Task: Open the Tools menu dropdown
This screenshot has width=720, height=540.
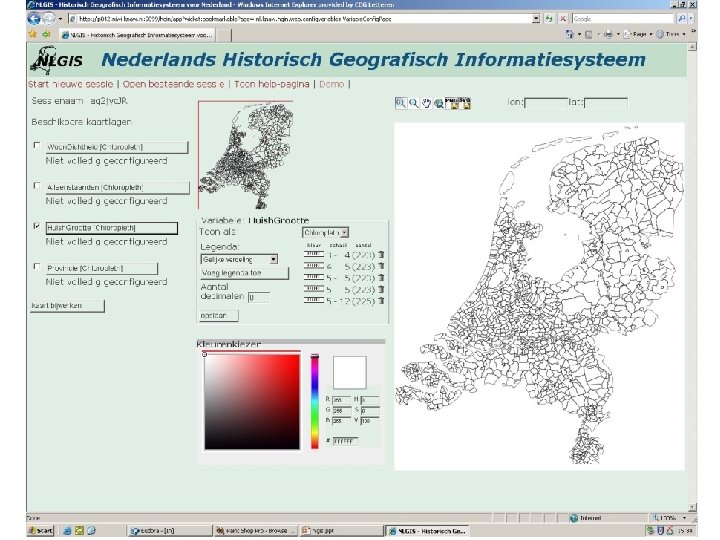Action: (672, 34)
